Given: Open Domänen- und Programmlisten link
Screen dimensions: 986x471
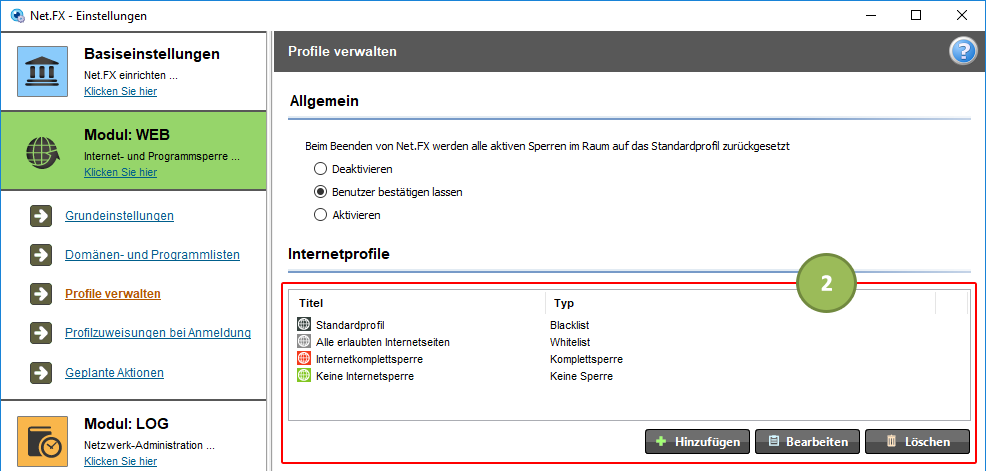Looking at the screenshot, I should coord(152,255).
